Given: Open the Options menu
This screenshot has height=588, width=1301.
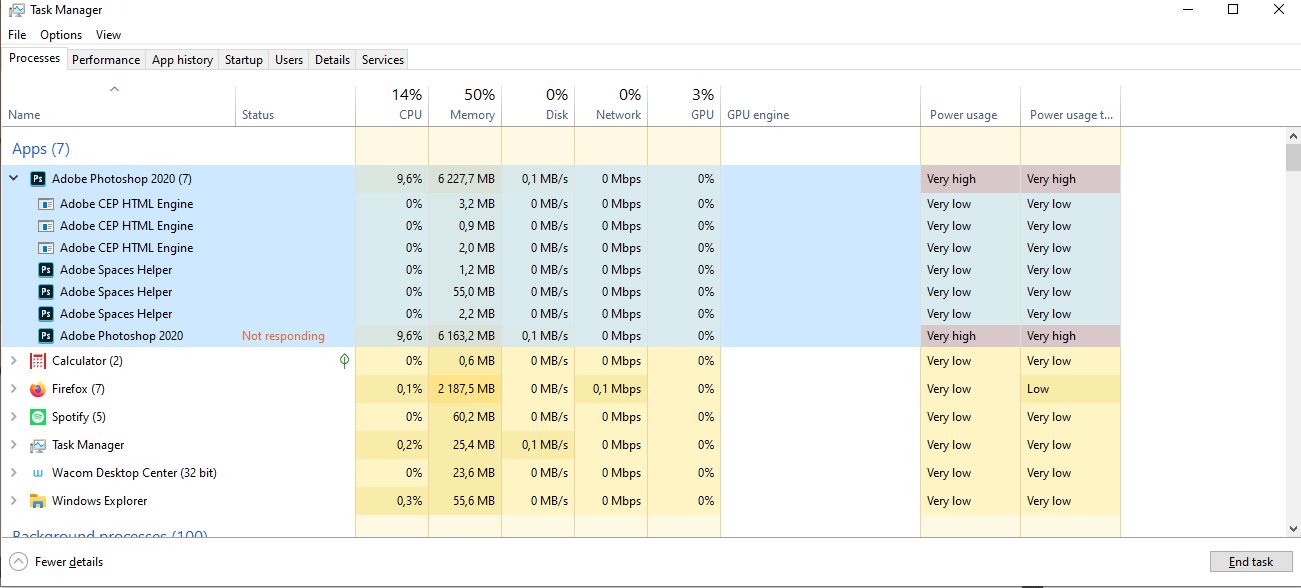Looking at the screenshot, I should click(61, 35).
